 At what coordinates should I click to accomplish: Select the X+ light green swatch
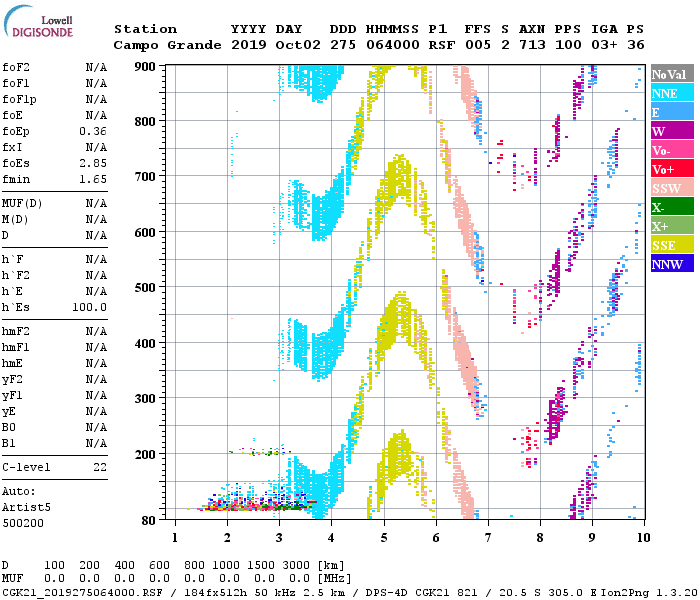point(672,226)
